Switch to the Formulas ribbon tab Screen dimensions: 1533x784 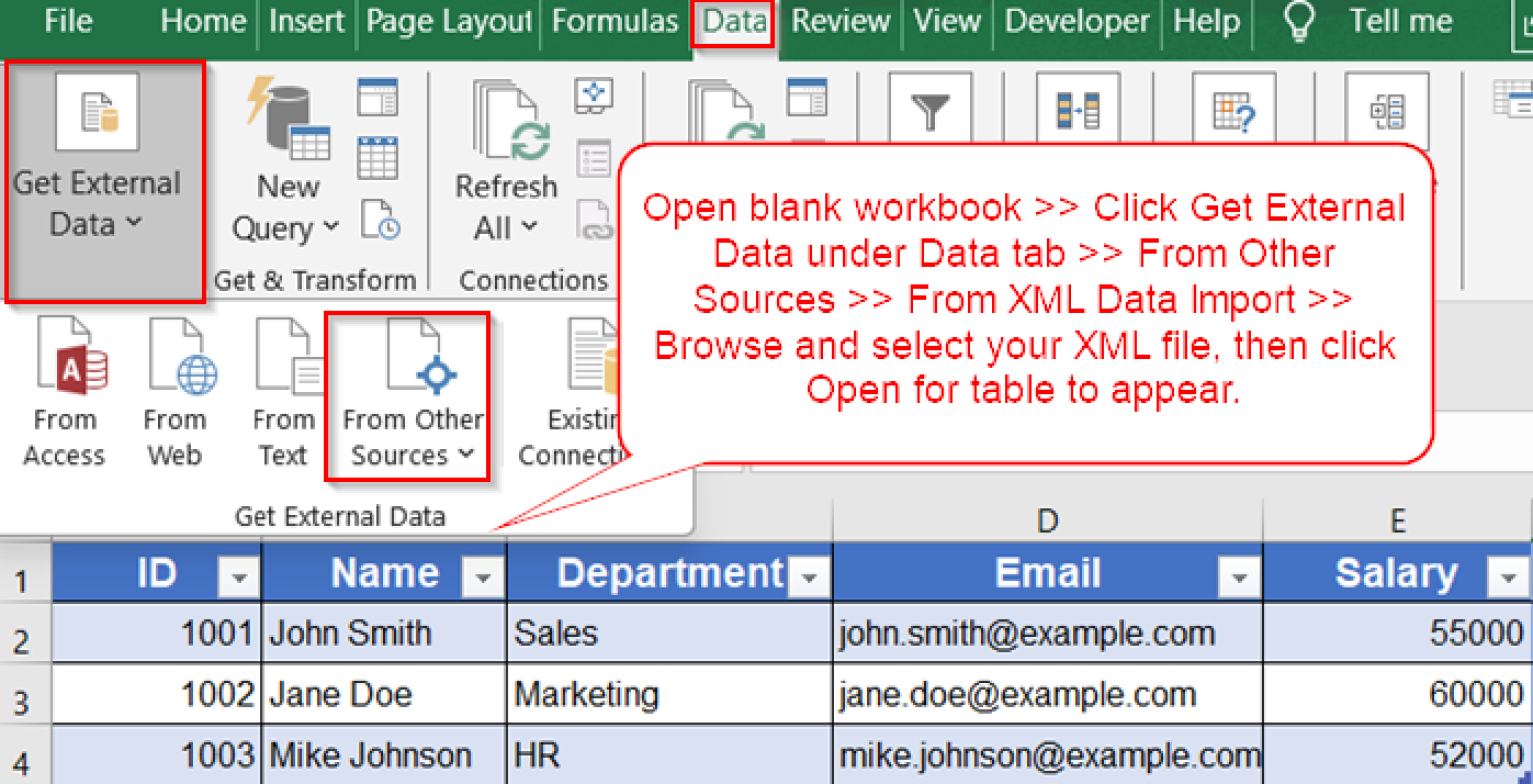(x=613, y=22)
